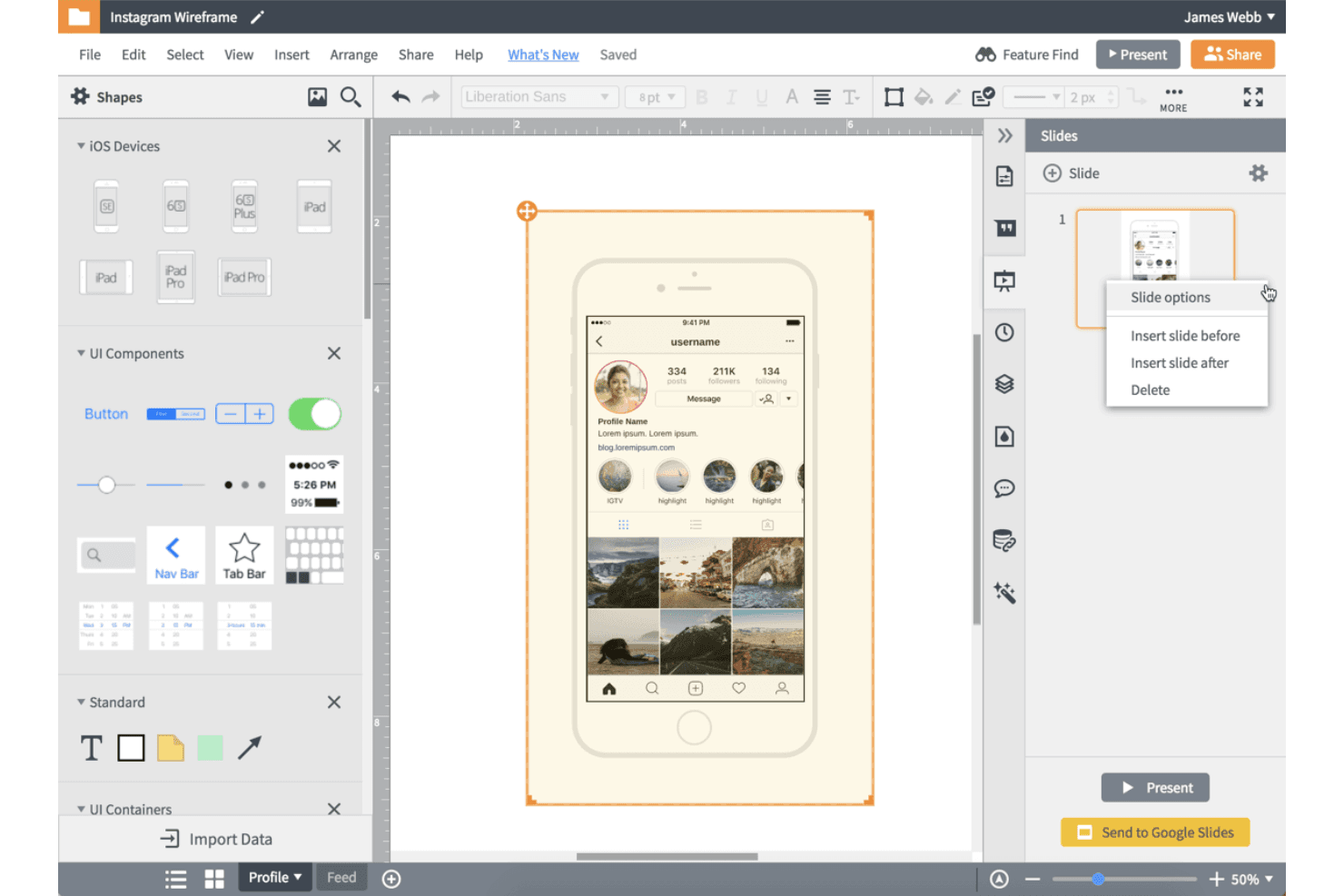Switch to the grid view icon

(x=214, y=879)
